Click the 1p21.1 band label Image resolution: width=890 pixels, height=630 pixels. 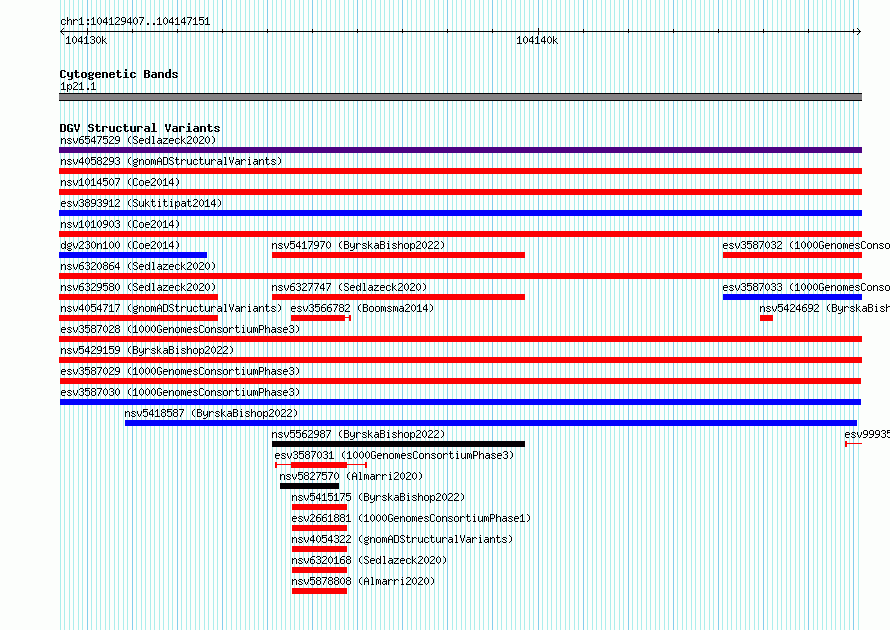(x=78, y=86)
